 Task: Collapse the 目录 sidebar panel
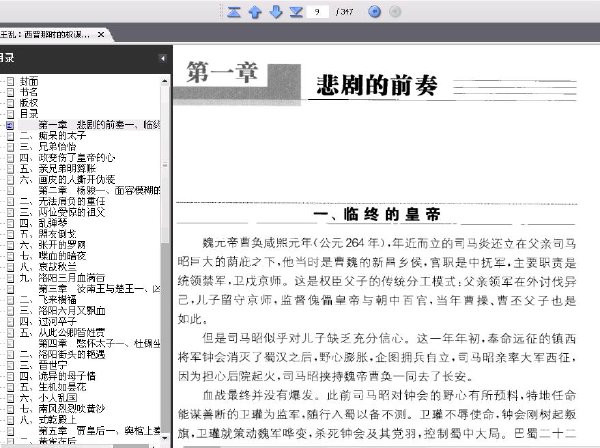[163, 58]
